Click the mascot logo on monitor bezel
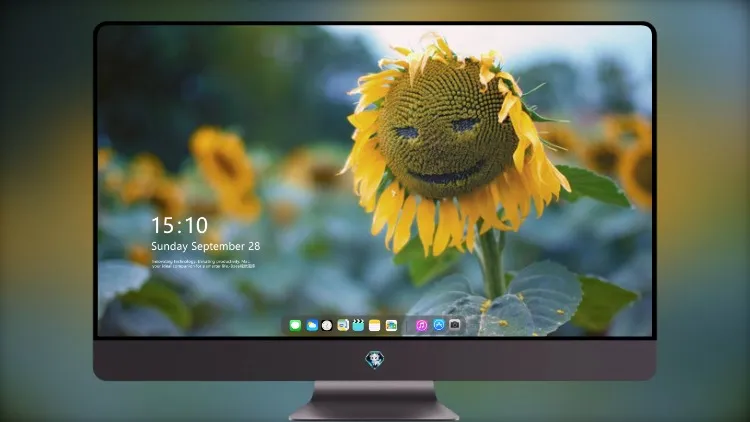 375,360
